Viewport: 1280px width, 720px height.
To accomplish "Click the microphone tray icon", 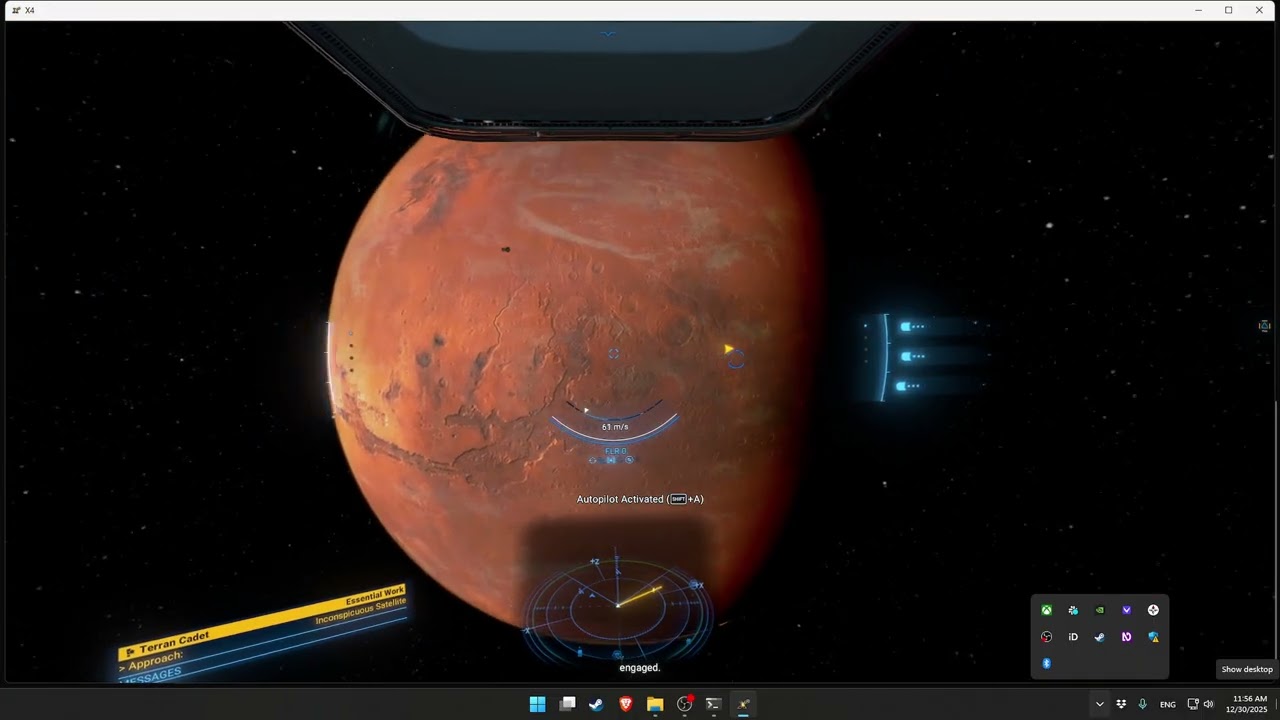I will pyautogui.click(x=1142, y=704).
